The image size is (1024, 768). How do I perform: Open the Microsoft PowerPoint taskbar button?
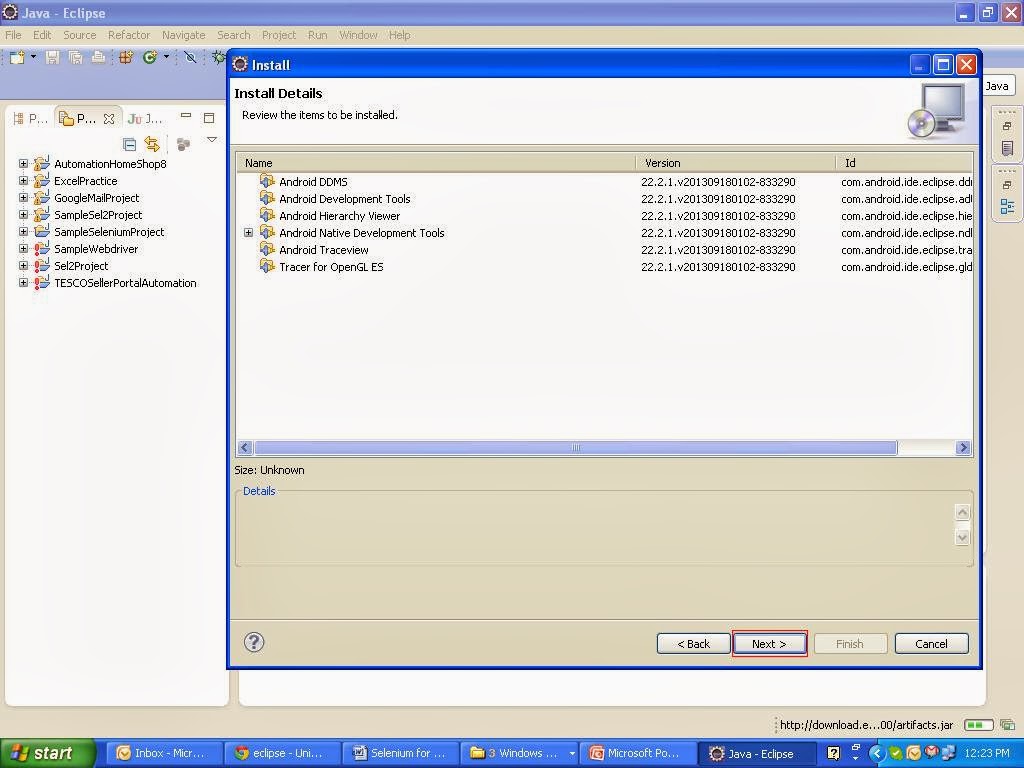pyautogui.click(x=637, y=753)
